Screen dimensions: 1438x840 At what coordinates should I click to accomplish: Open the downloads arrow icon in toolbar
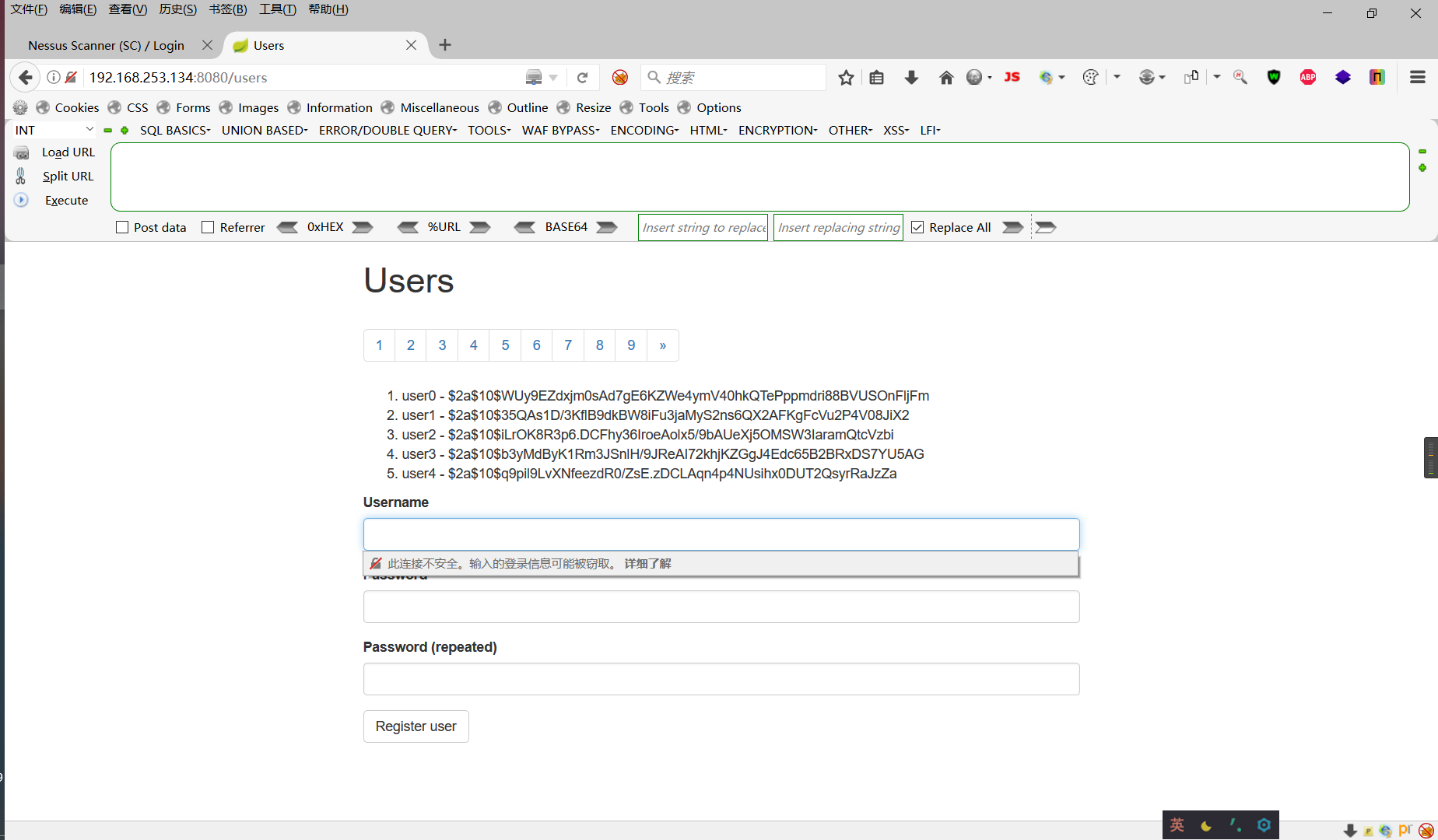(911, 77)
